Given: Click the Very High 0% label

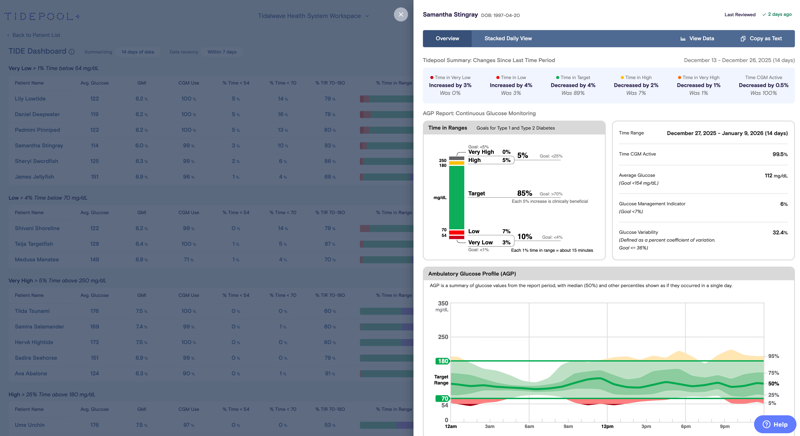Looking at the screenshot, I should [x=489, y=152].
